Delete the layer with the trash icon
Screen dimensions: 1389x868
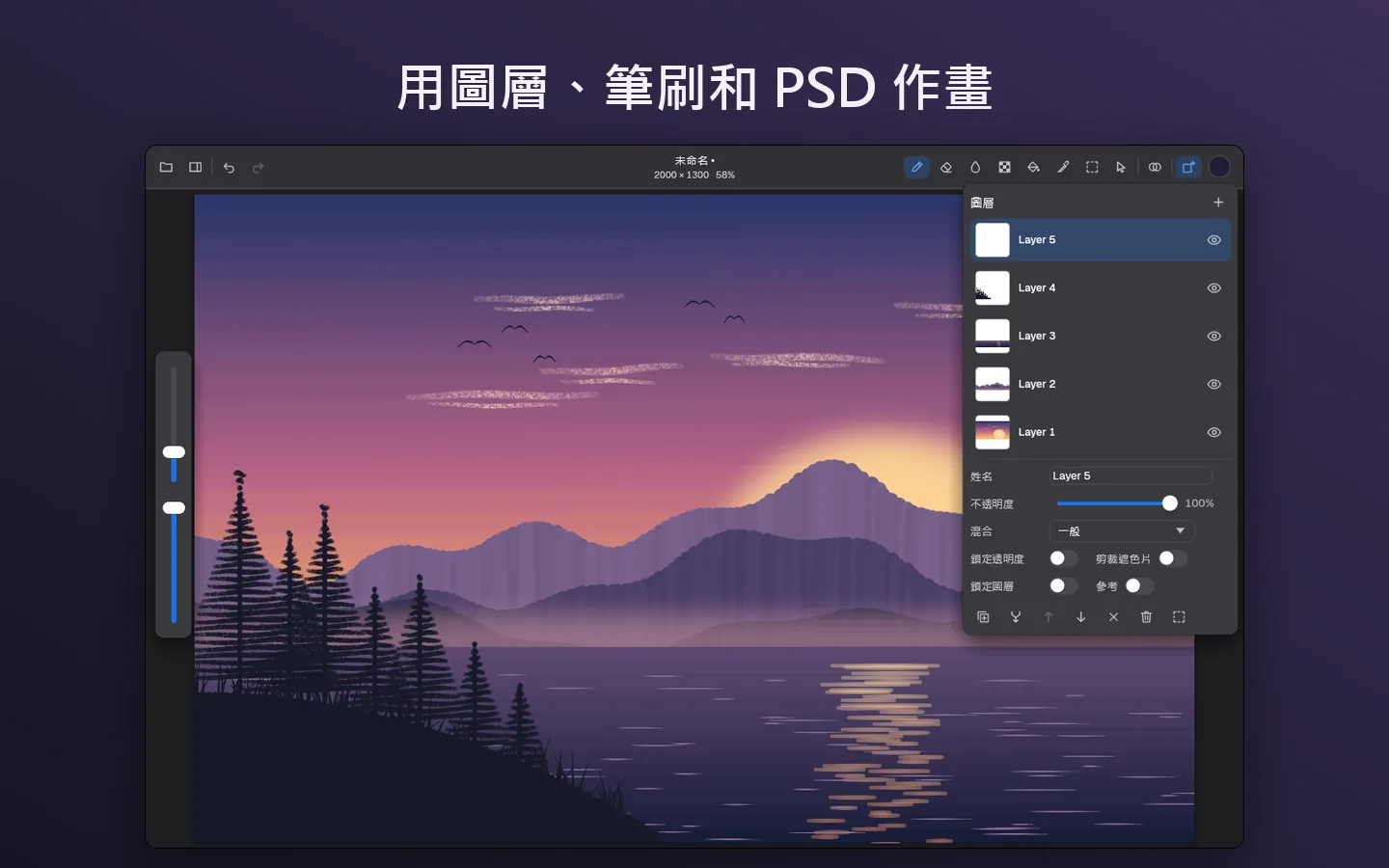click(1146, 617)
